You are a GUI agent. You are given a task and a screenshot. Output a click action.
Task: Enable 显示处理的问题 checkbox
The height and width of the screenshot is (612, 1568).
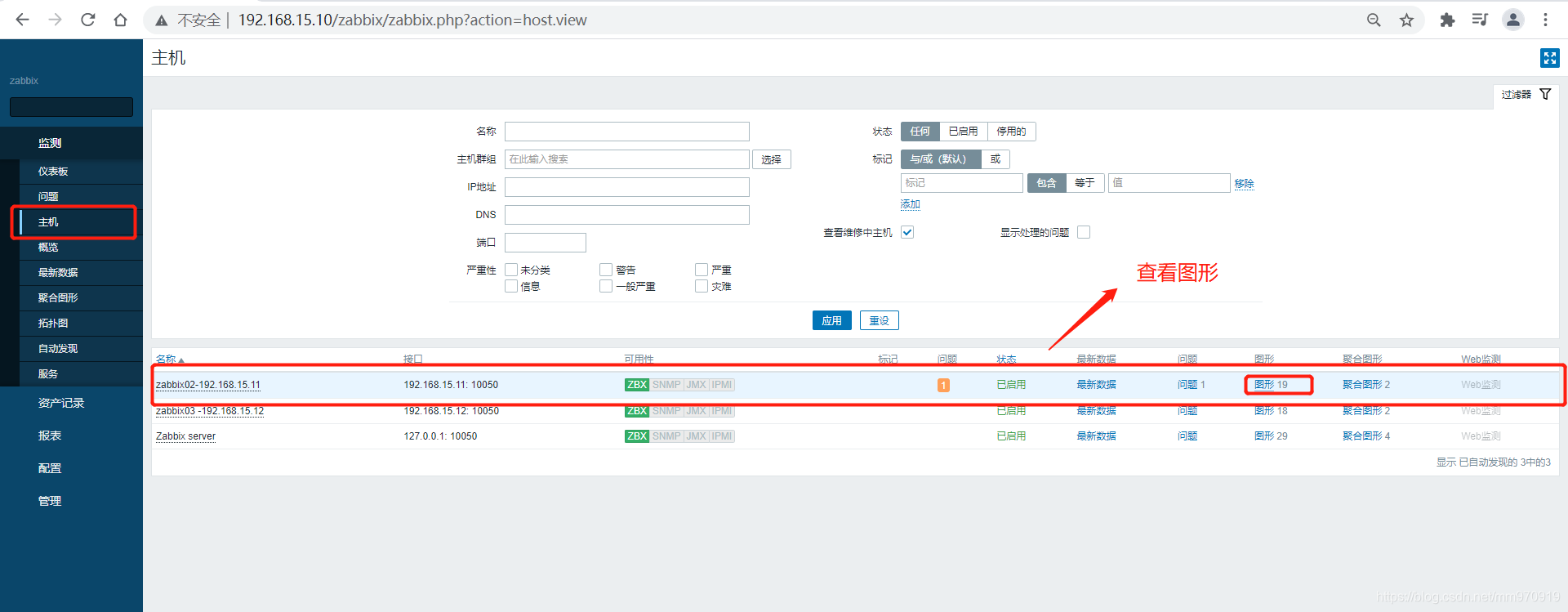click(x=1084, y=232)
